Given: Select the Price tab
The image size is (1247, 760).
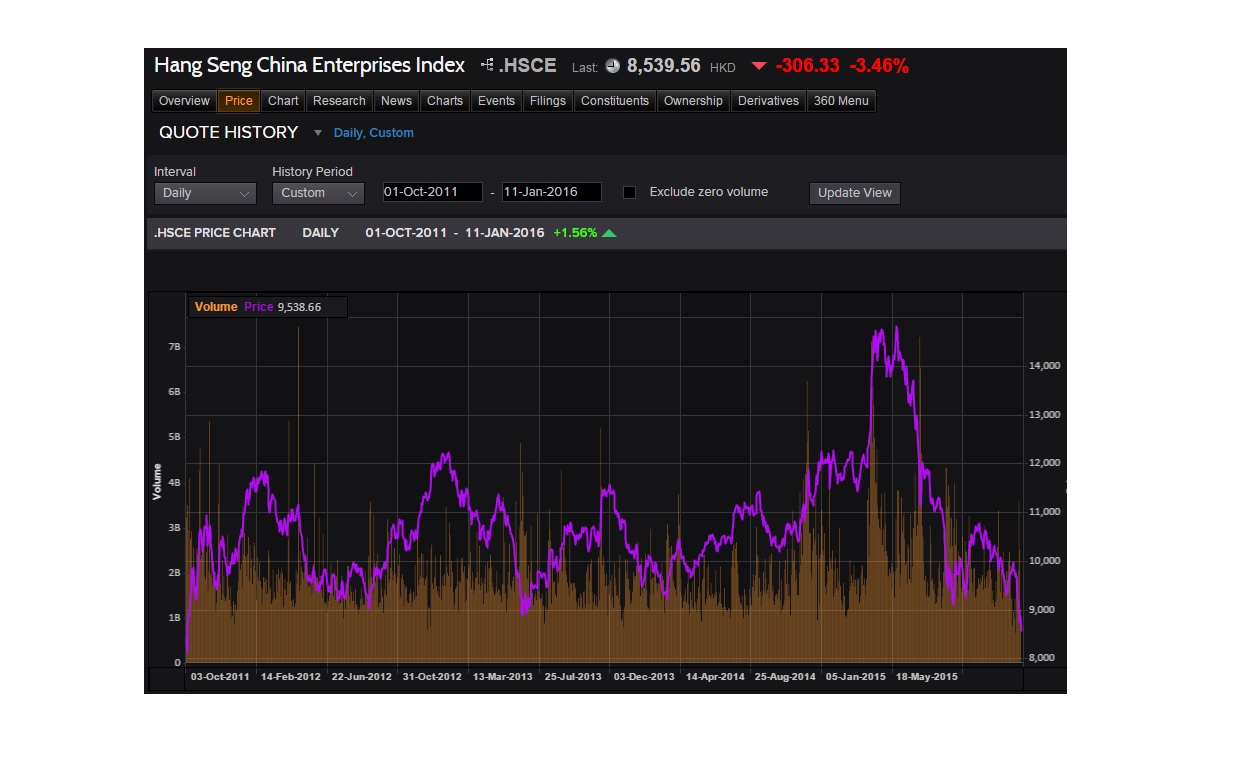Looking at the screenshot, I should [x=239, y=101].
